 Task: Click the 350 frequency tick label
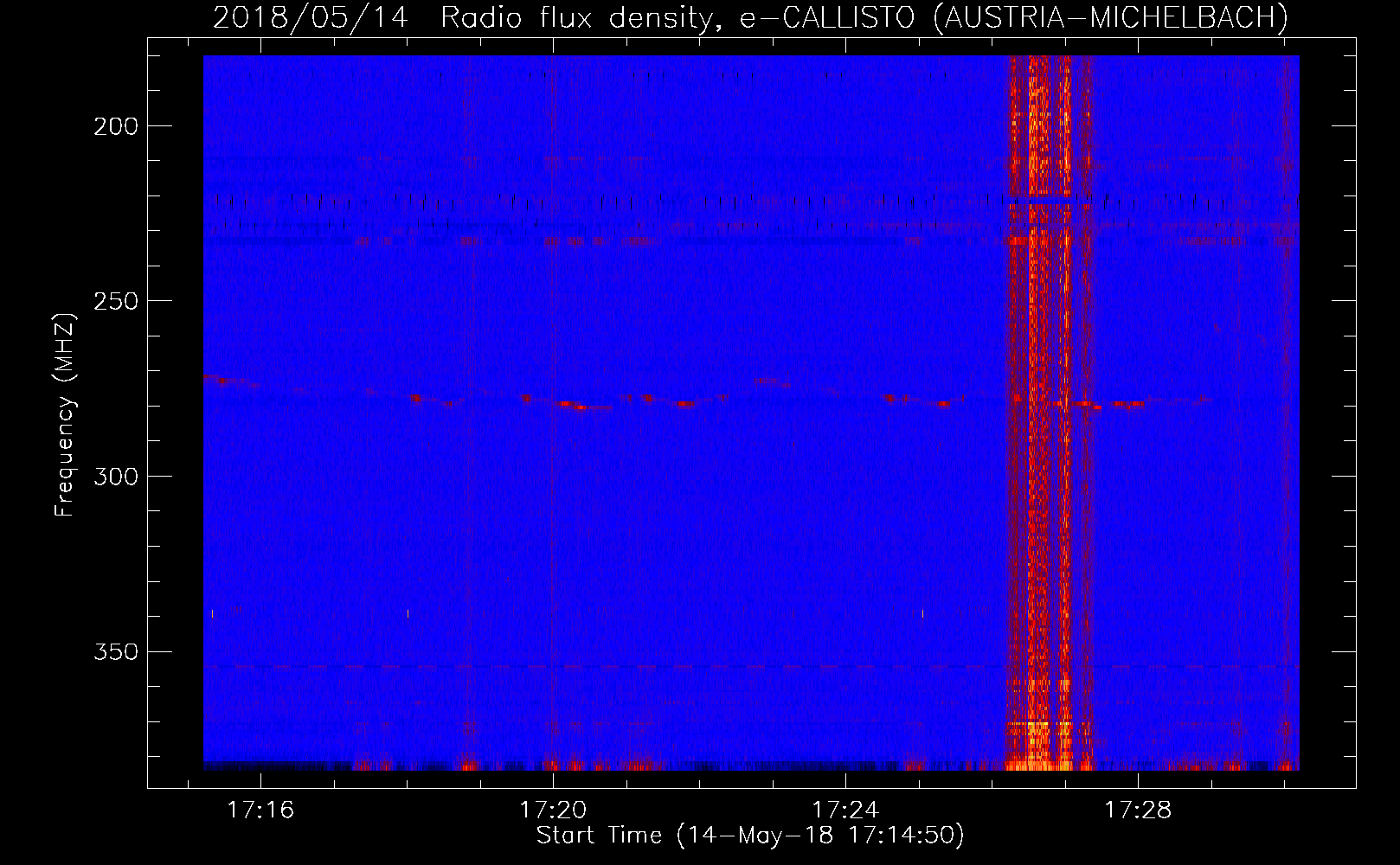click(115, 651)
